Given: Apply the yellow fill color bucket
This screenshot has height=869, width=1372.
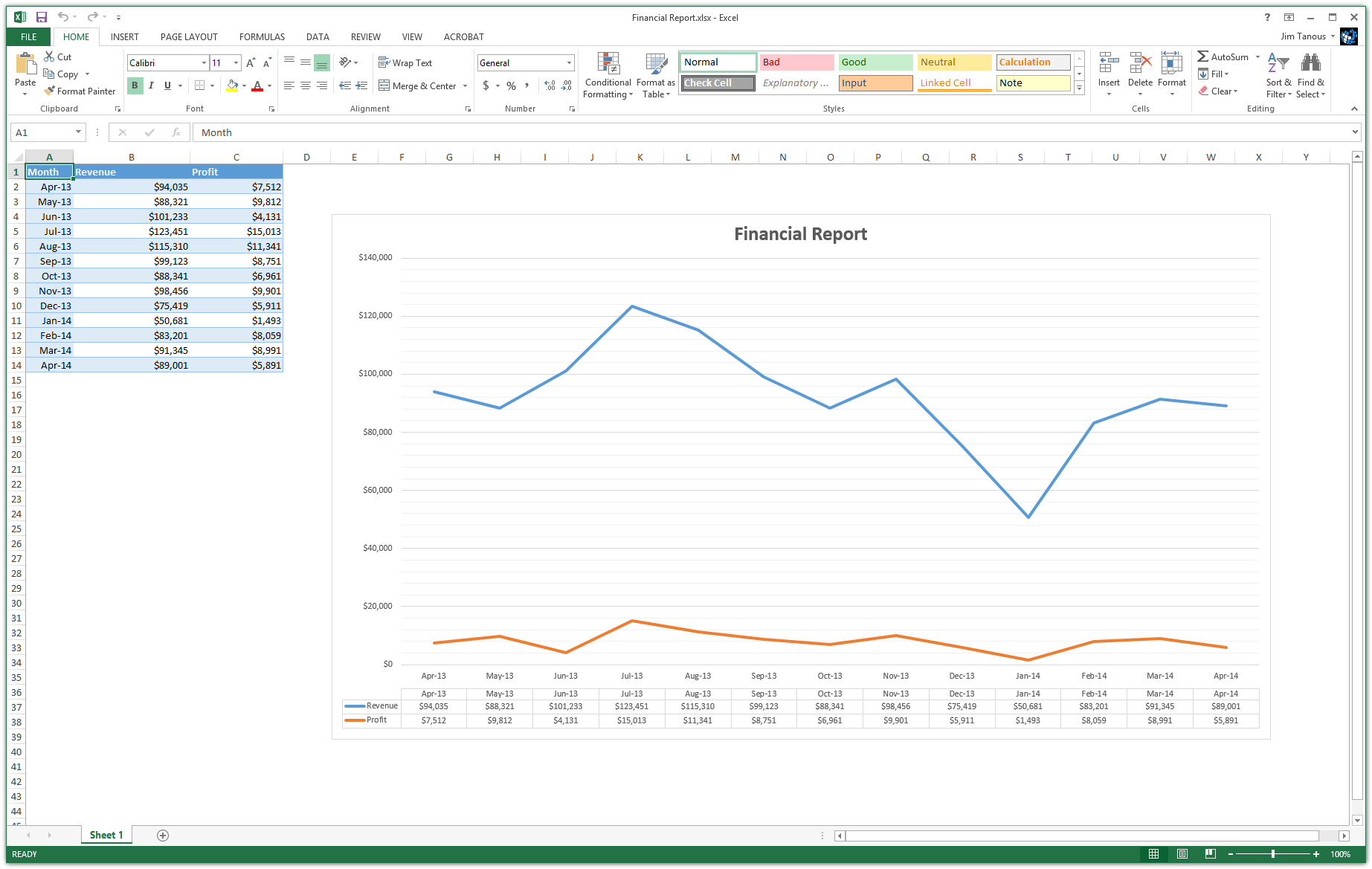Looking at the screenshot, I should click(x=232, y=85).
